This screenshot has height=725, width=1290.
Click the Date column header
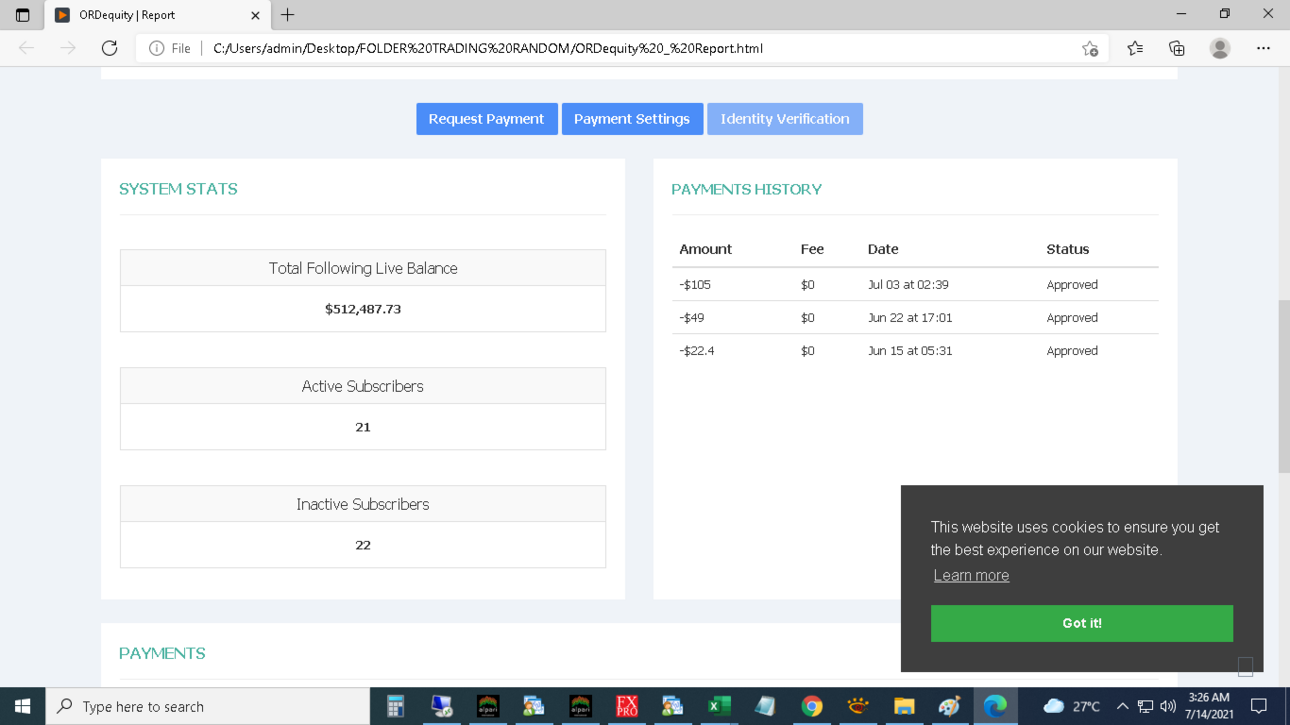coord(883,249)
